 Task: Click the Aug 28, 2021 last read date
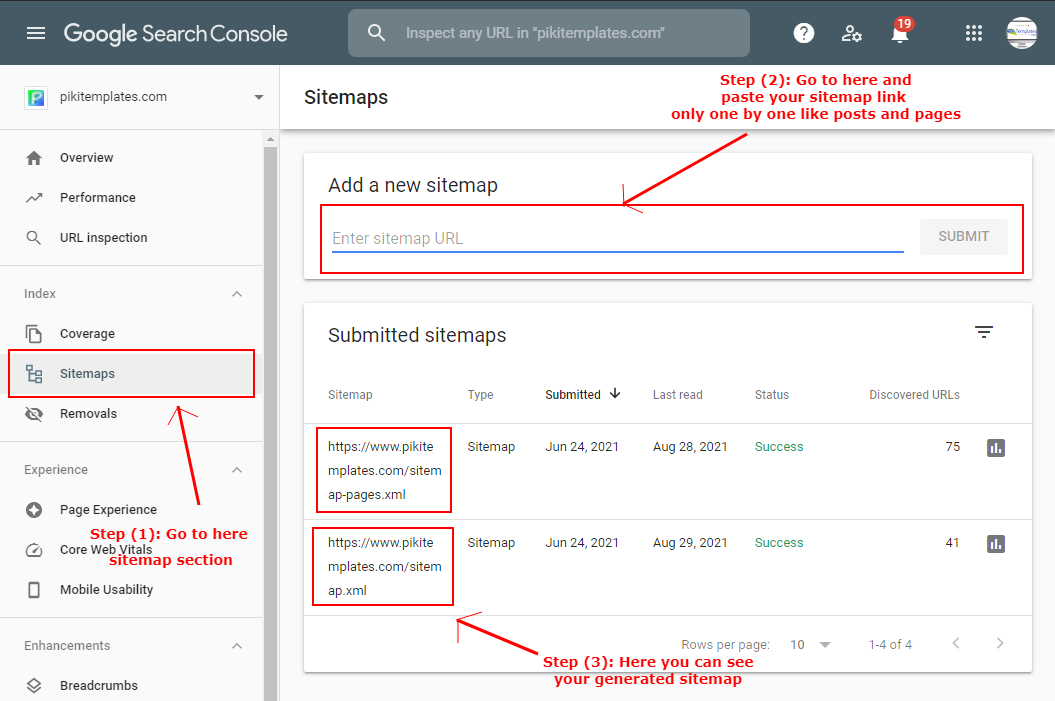[690, 447]
